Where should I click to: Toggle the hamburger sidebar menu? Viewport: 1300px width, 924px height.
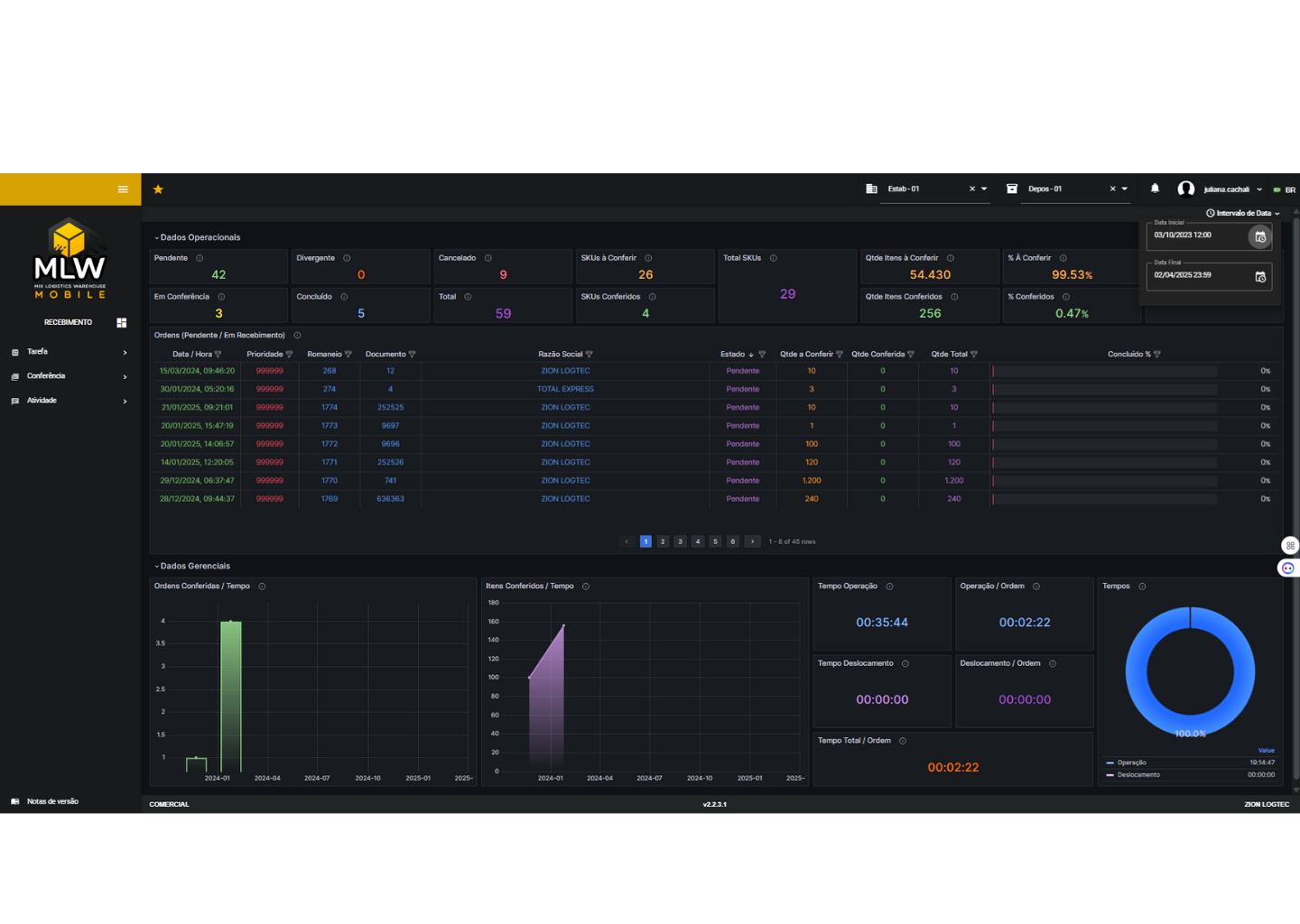pyautogui.click(x=123, y=189)
